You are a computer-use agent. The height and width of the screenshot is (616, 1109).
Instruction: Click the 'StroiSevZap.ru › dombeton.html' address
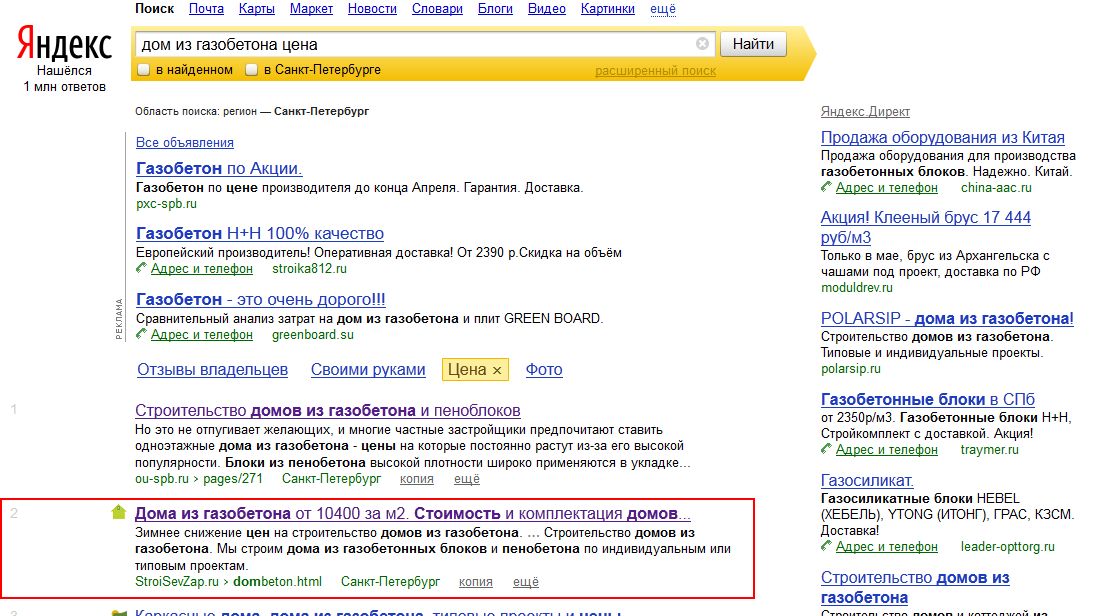228,581
